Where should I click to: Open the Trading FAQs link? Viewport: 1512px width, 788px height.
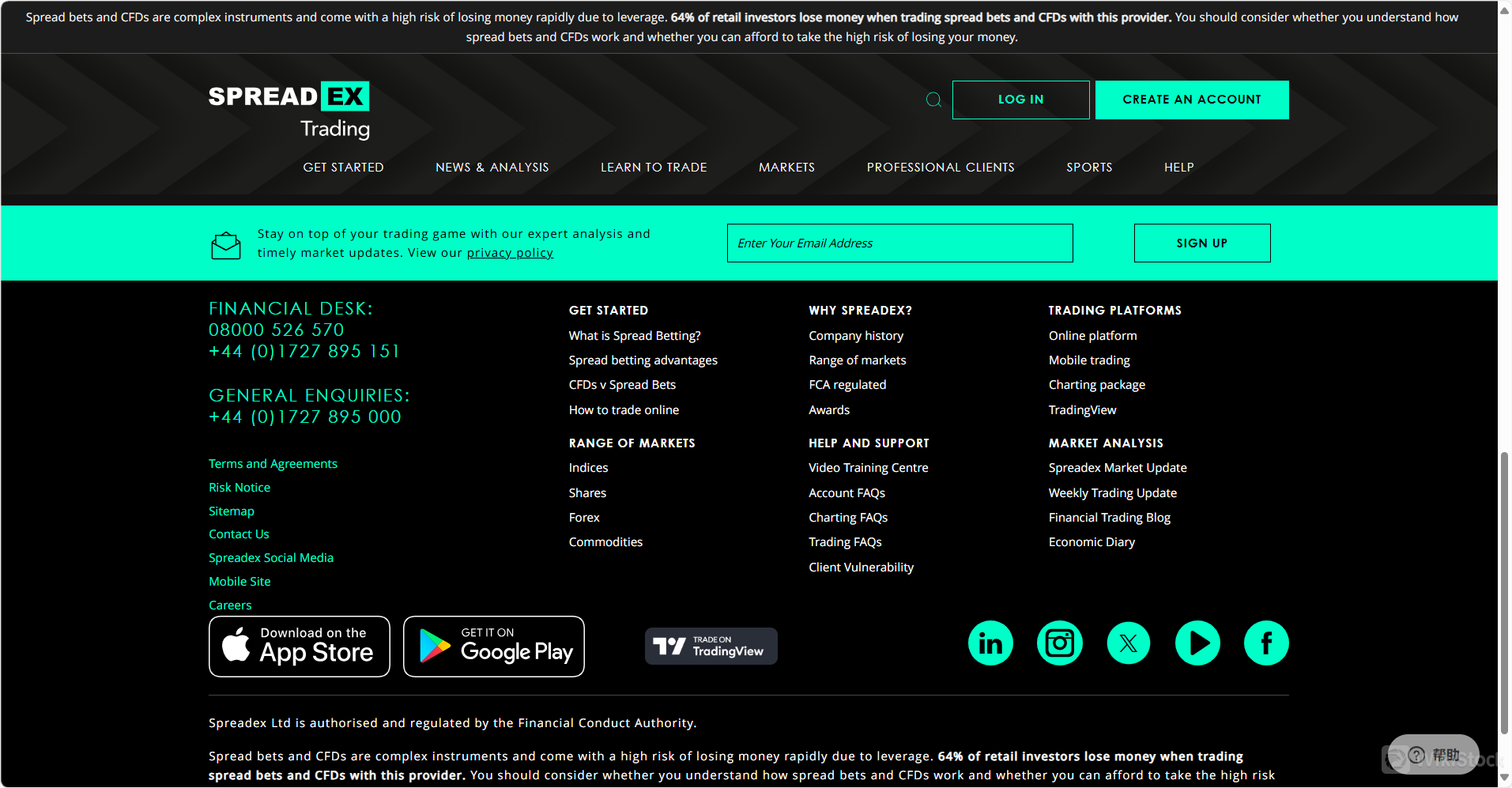click(x=845, y=542)
